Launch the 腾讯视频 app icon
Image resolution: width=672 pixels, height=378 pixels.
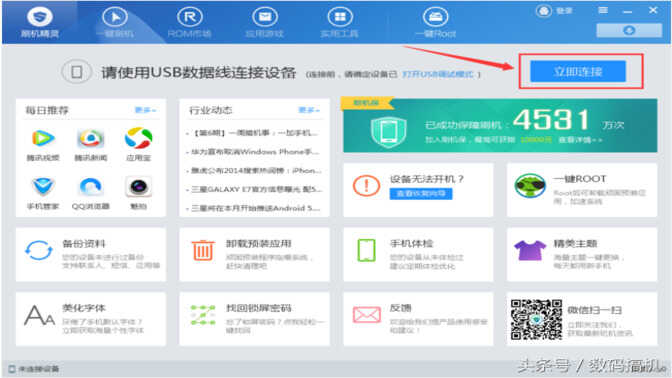[x=43, y=138]
